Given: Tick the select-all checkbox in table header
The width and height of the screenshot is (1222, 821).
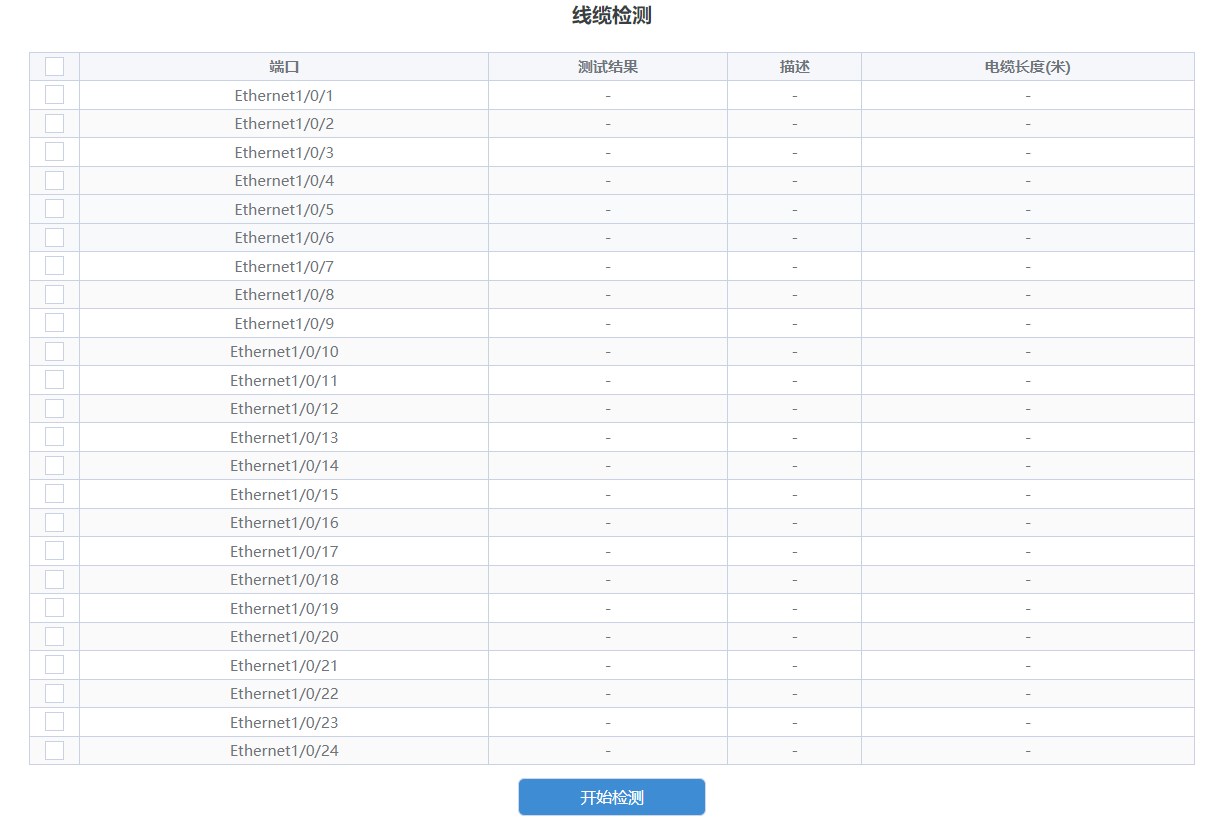Looking at the screenshot, I should click(x=54, y=66).
